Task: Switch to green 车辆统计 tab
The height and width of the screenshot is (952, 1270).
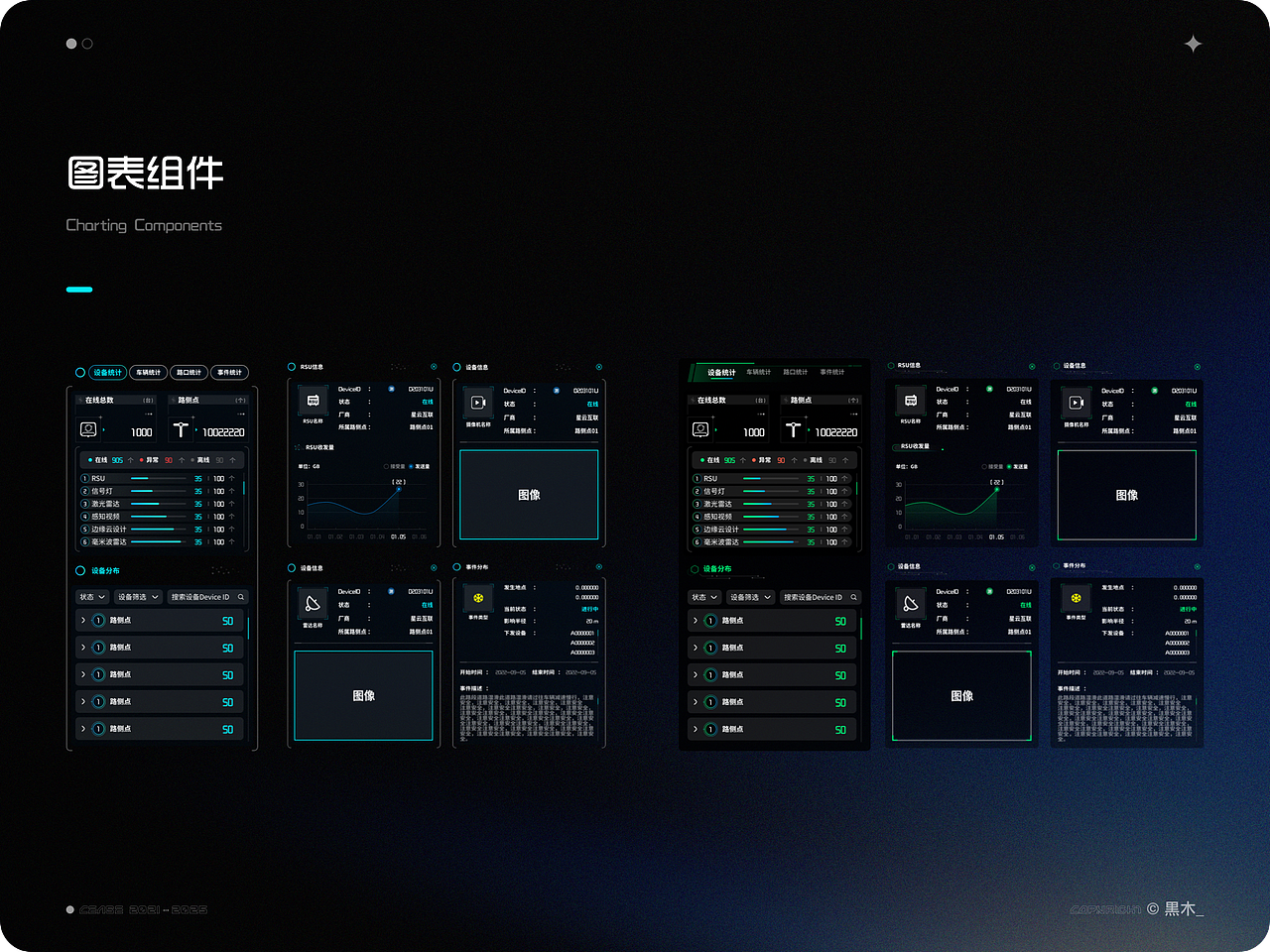Action: pyautogui.click(x=759, y=372)
